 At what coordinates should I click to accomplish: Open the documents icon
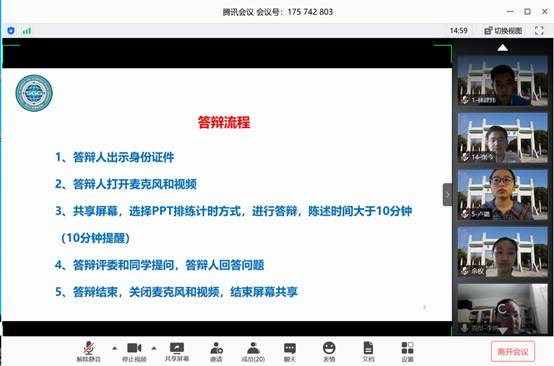coord(368,352)
